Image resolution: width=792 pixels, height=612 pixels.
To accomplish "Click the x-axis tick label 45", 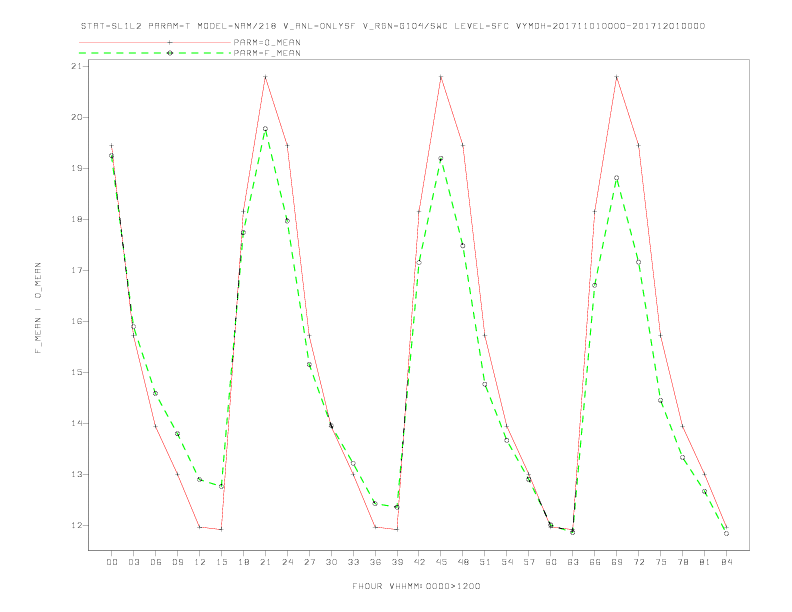I will tap(441, 562).
